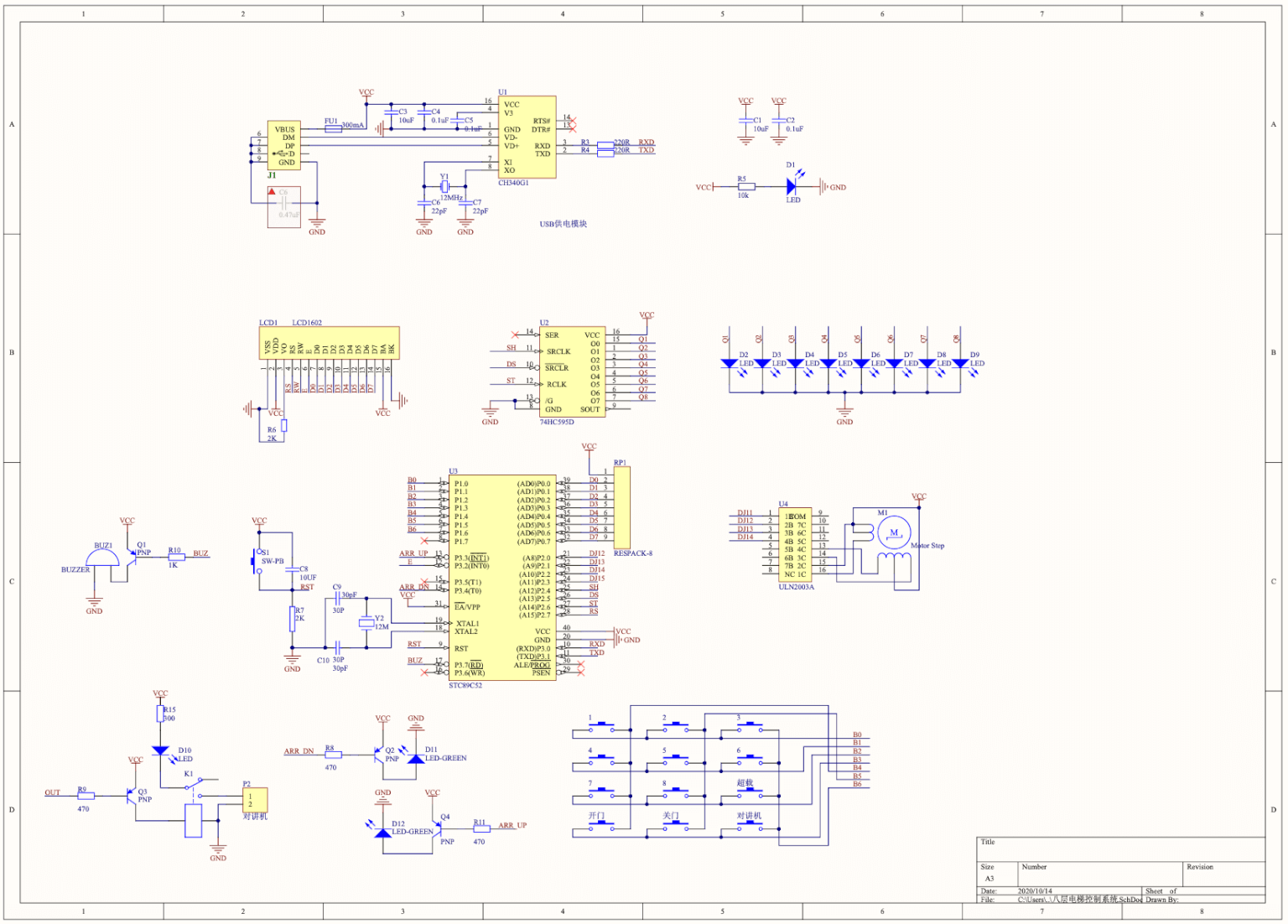The width and height of the screenshot is (1288, 924).
Task: Click the 74HC595D shift register U2
Action: [574, 371]
